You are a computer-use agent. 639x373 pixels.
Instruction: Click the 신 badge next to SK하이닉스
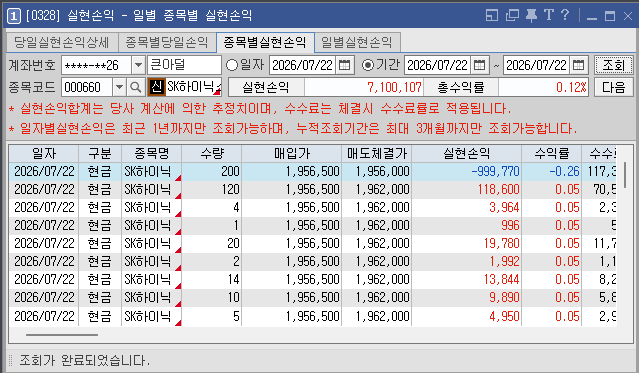click(156, 87)
